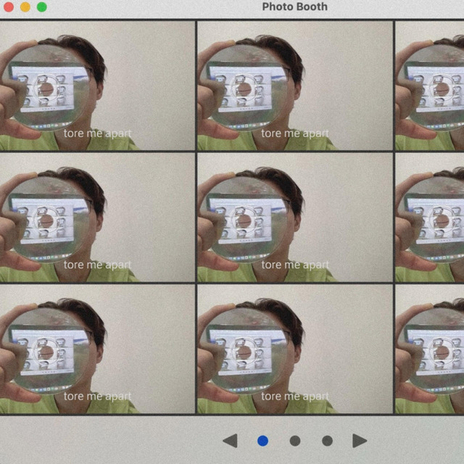Minimize window with the yellow button
The height and width of the screenshot is (464, 464).
point(25,7)
